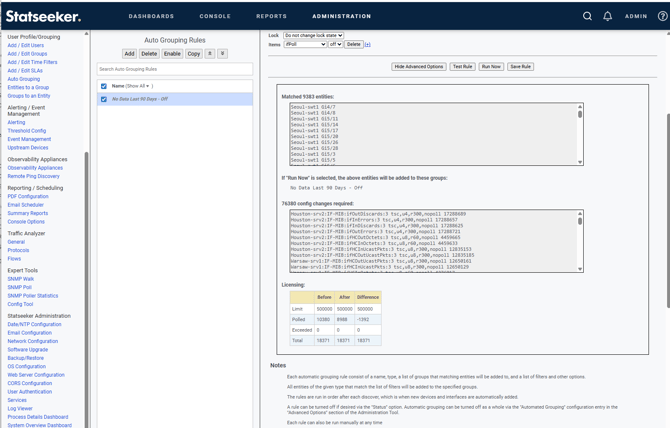Open the Console menu
The width and height of the screenshot is (670, 428).
[x=215, y=16]
